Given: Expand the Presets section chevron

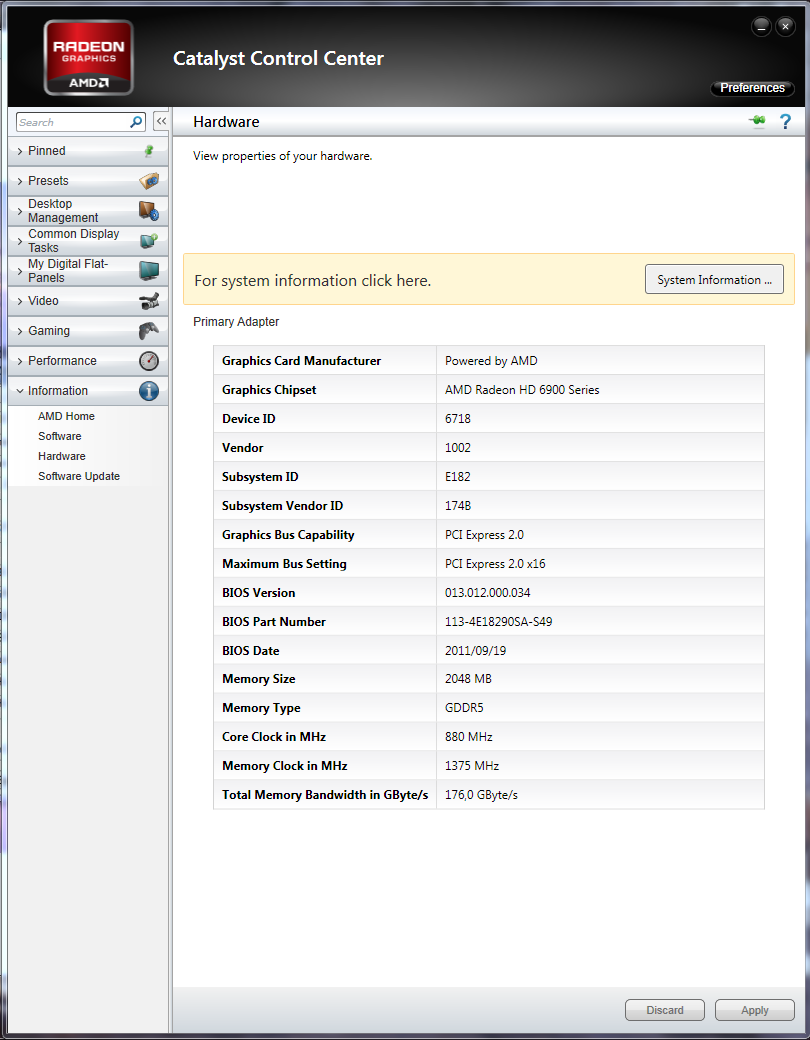Looking at the screenshot, I should (20, 181).
